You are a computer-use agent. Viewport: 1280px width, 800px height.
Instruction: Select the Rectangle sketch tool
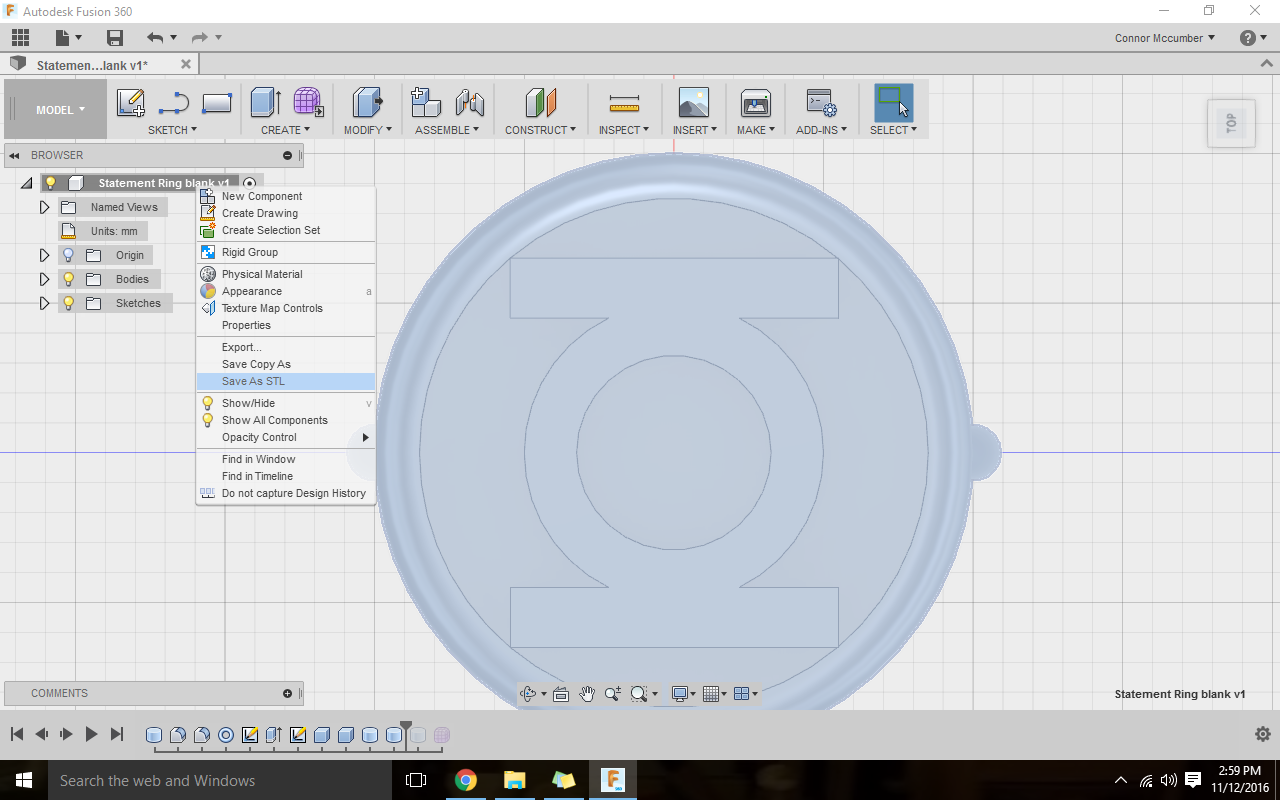(x=217, y=103)
